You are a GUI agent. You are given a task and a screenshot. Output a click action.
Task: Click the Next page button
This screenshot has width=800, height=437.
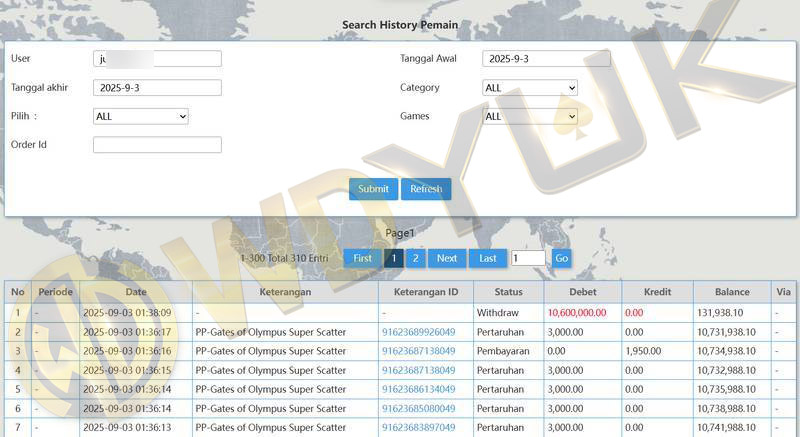[447, 258]
